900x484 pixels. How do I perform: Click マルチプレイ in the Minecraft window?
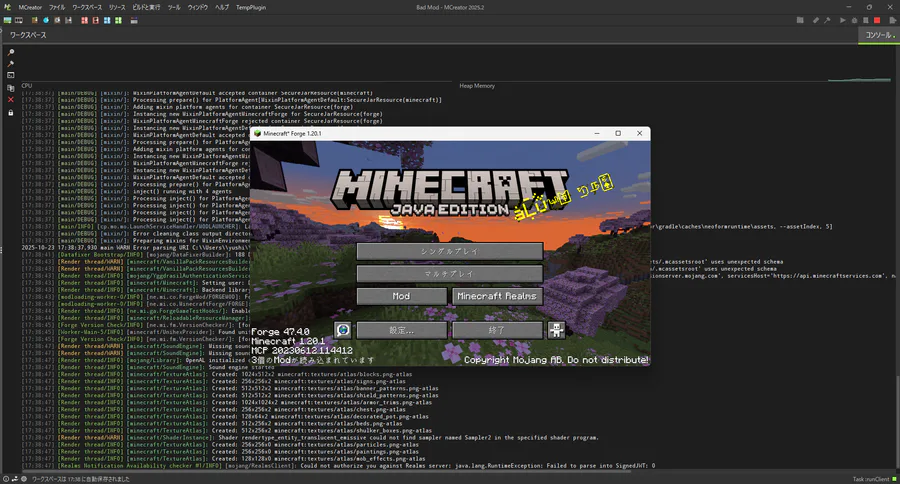coord(449,274)
